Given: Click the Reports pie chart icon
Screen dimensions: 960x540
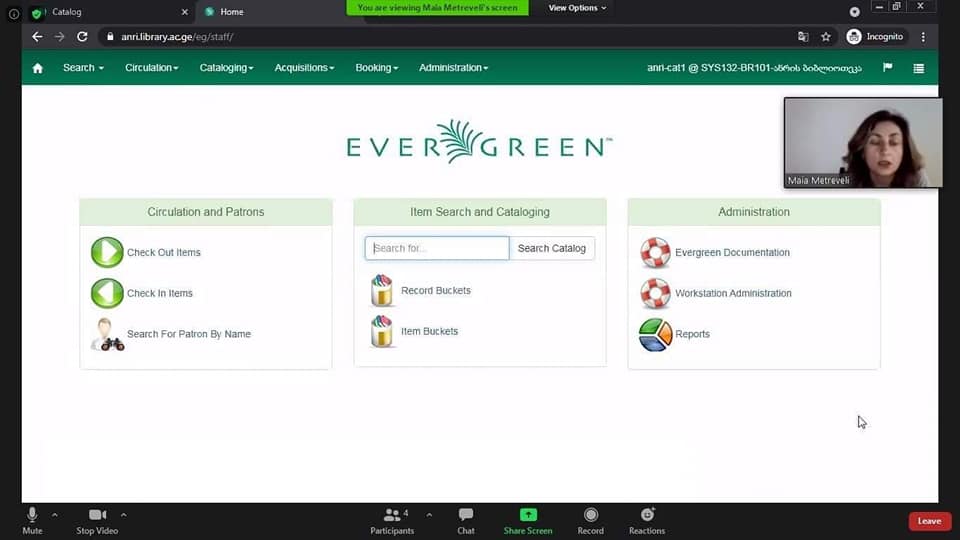Looking at the screenshot, I should (655, 334).
